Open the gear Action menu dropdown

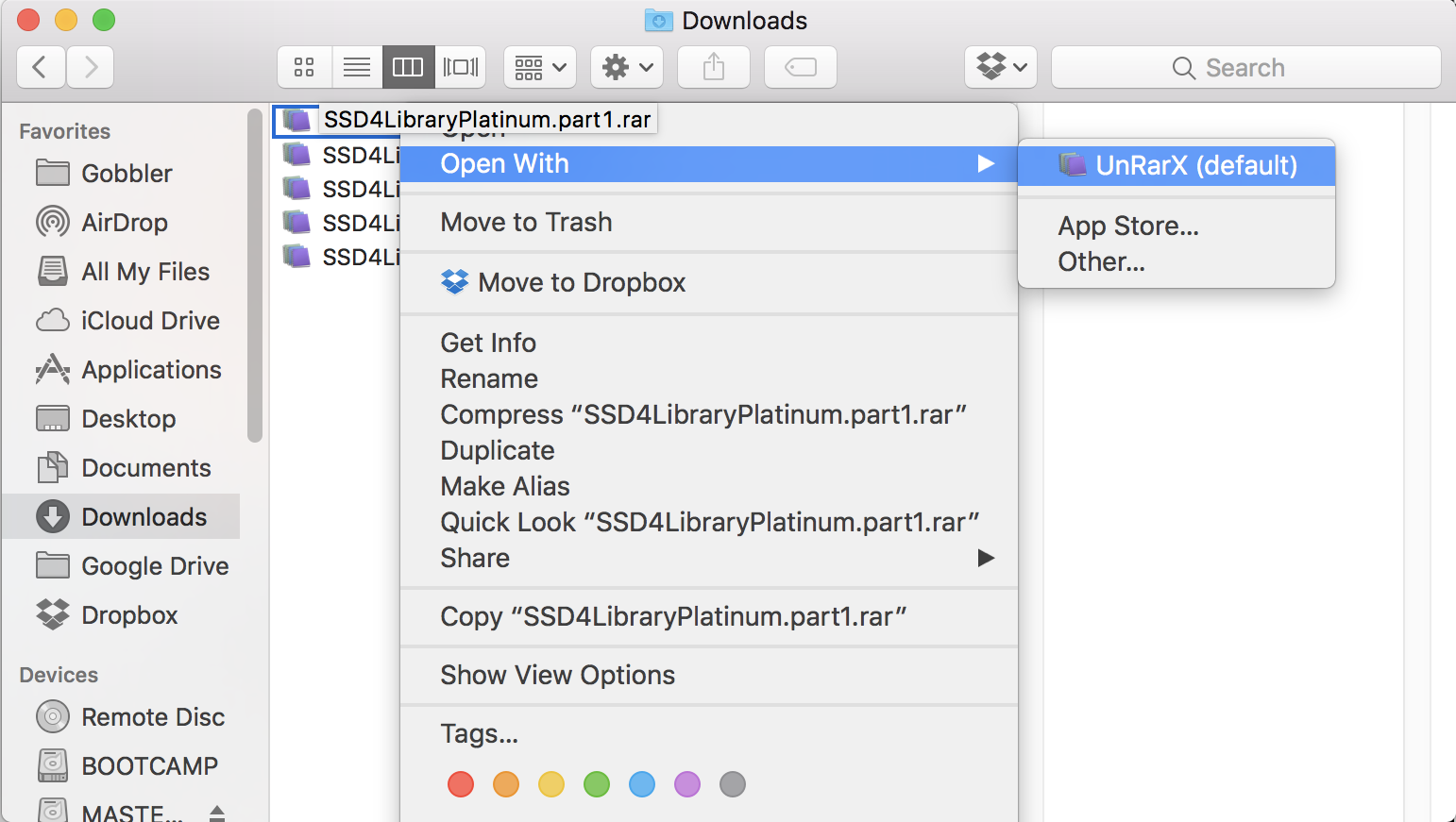pos(627,67)
